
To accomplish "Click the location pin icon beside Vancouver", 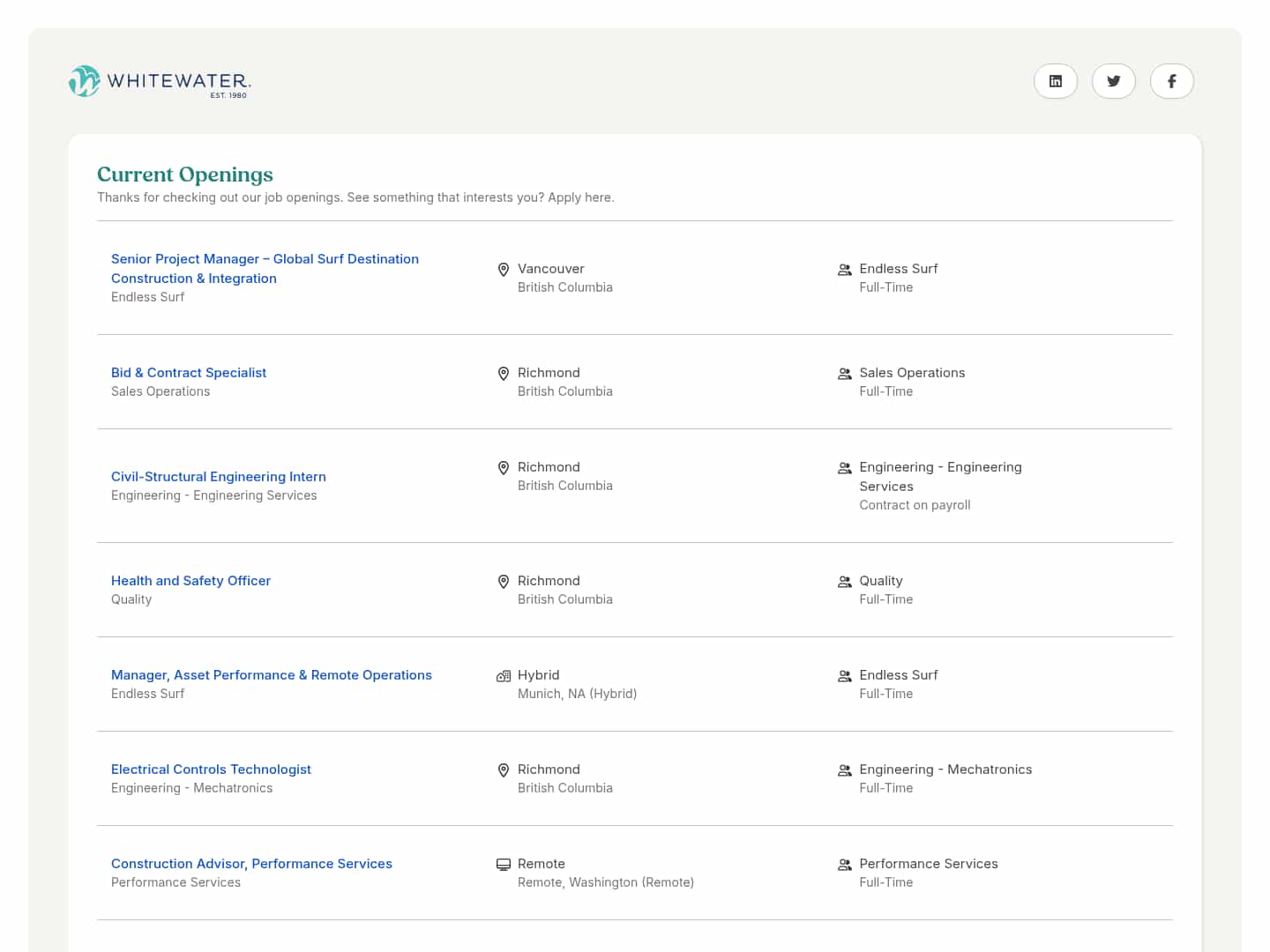I will tap(504, 270).
